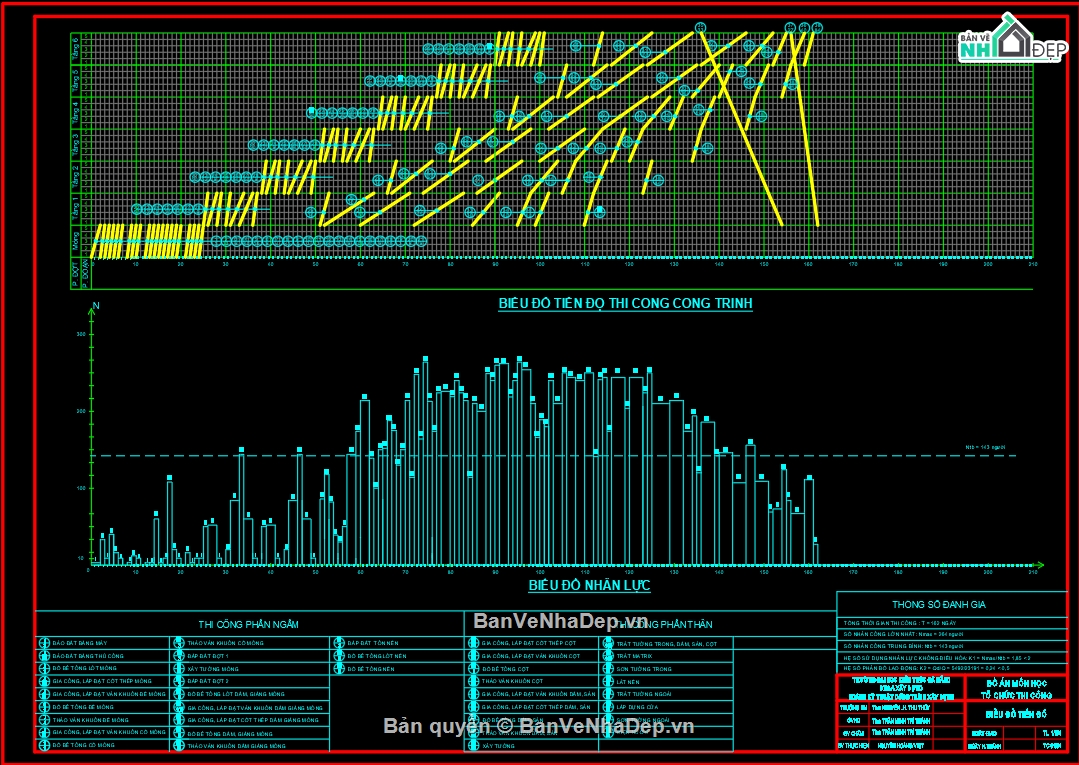Screen dimensions: 1079x765
Task: Select the ĐỒ ÁN MÔN HỌC title block text
Action: point(1015,681)
